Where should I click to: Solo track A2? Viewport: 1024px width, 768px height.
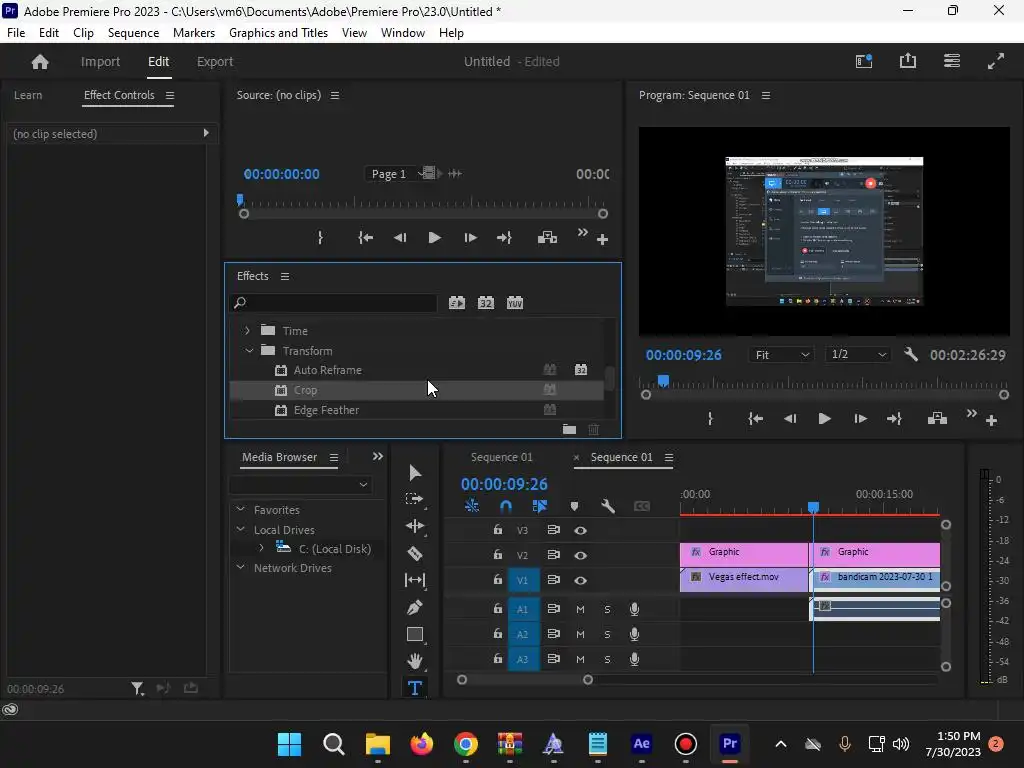(607, 634)
